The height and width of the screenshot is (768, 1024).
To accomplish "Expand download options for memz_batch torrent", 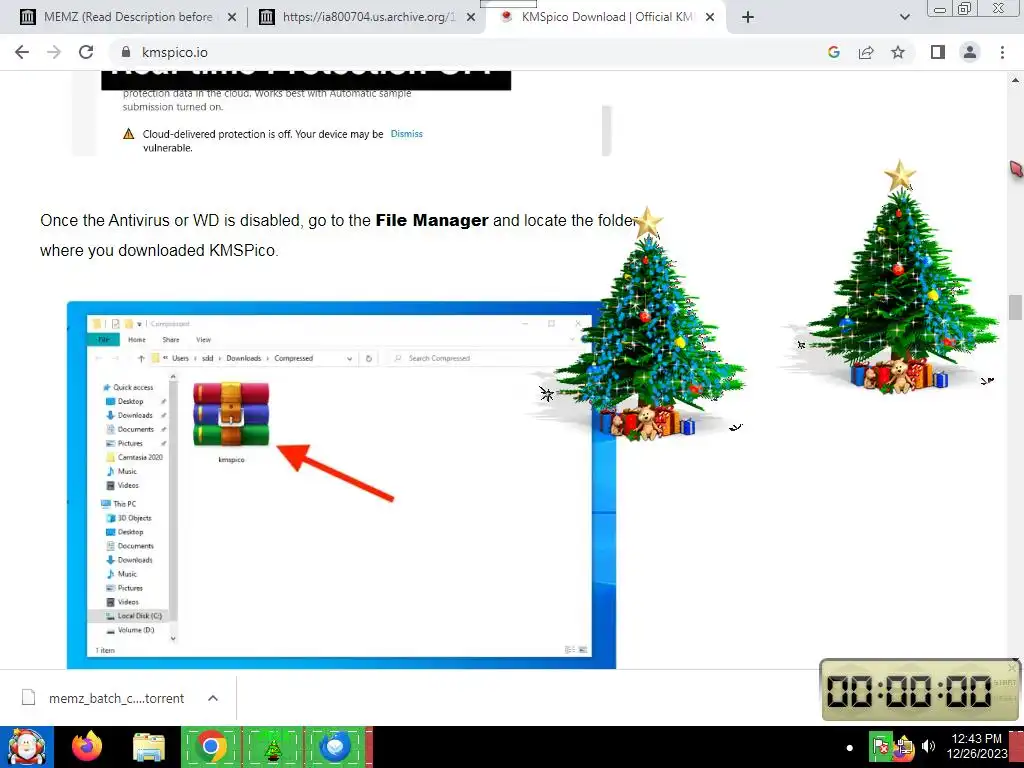I will tap(213, 697).
